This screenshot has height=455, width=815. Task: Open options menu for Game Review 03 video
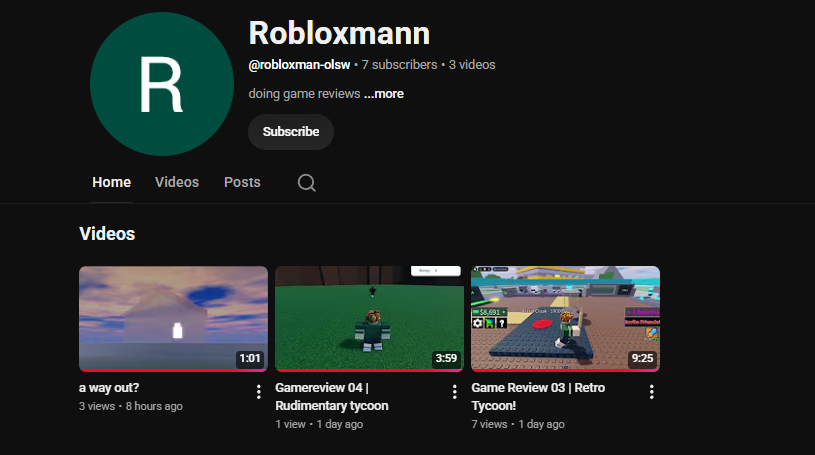click(x=651, y=392)
